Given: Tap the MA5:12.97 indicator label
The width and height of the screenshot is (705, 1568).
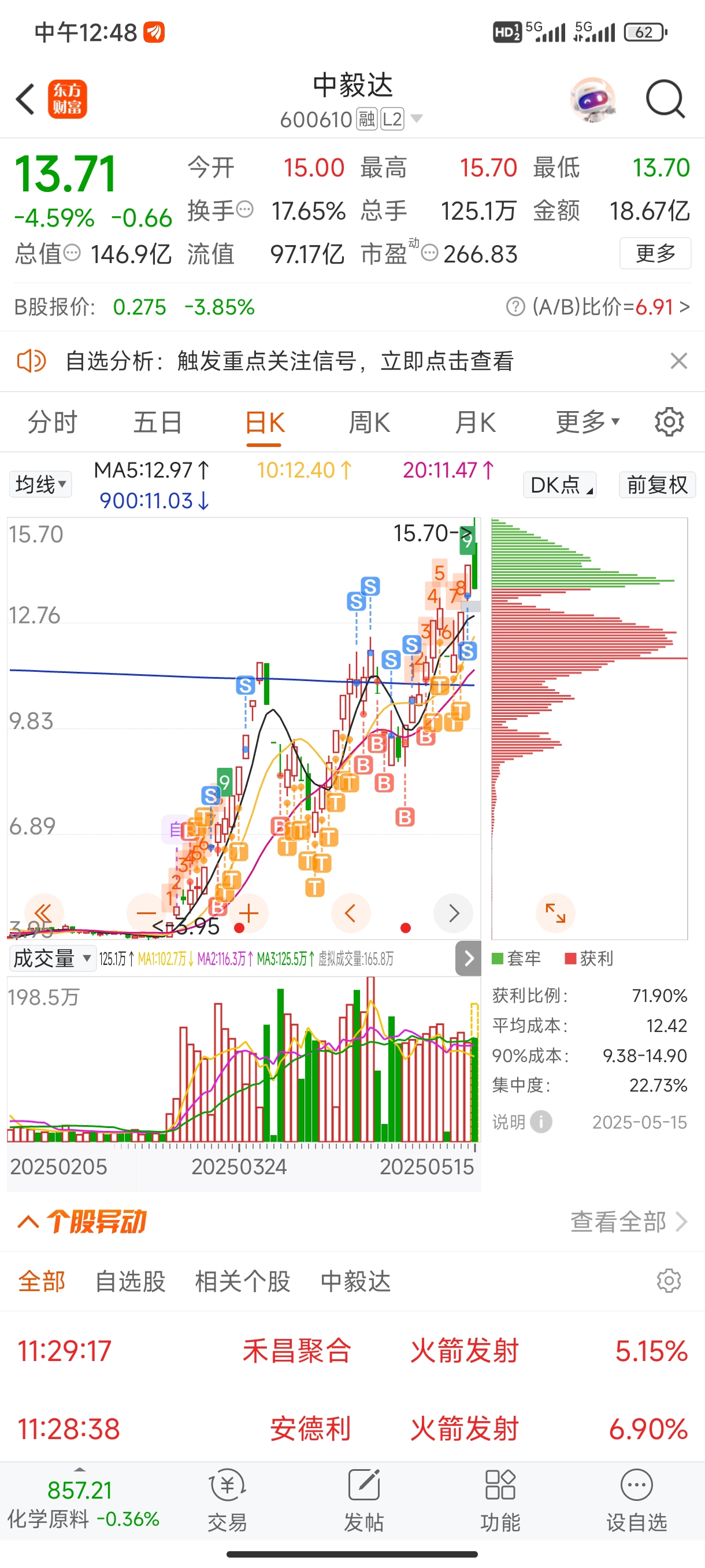Looking at the screenshot, I should [151, 470].
